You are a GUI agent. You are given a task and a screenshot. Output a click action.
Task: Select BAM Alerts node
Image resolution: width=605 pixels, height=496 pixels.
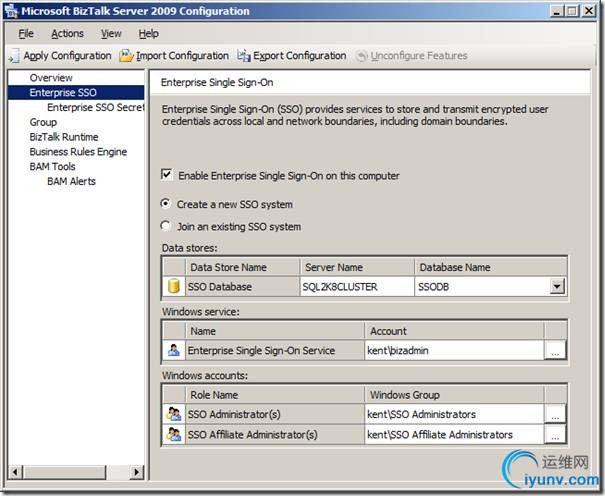tap(71, 181)
